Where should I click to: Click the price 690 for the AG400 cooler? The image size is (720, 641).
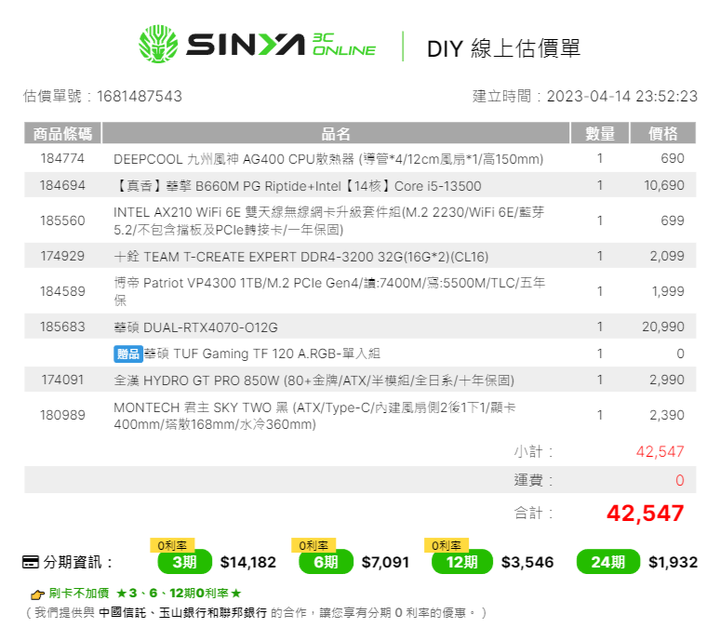[x=673, y=158]
